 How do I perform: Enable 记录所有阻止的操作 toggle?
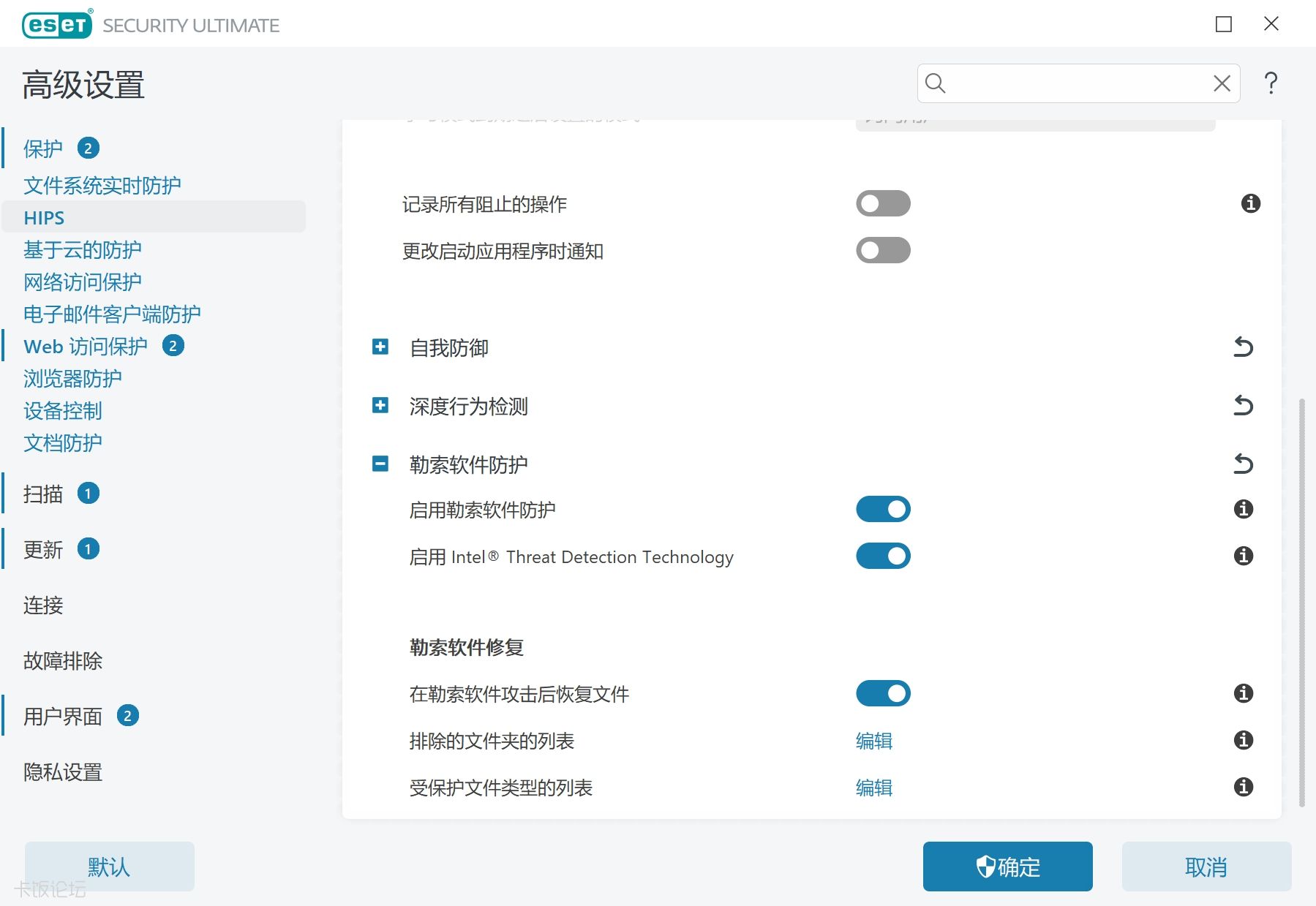click(883, 203)
